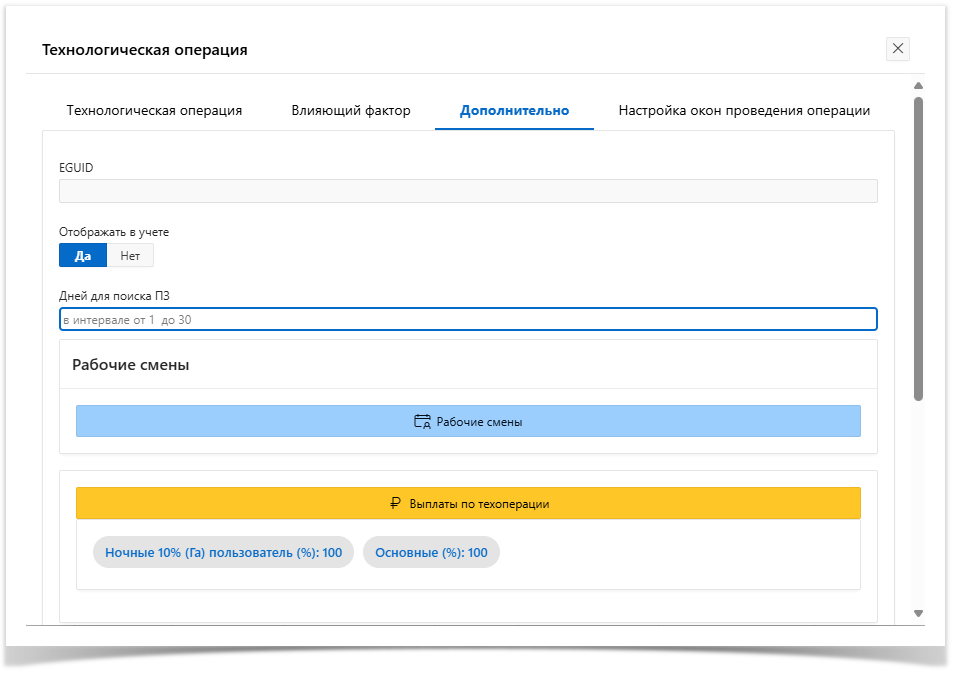Click the calendar icon on Рабочие смены button

coord(422,422)
